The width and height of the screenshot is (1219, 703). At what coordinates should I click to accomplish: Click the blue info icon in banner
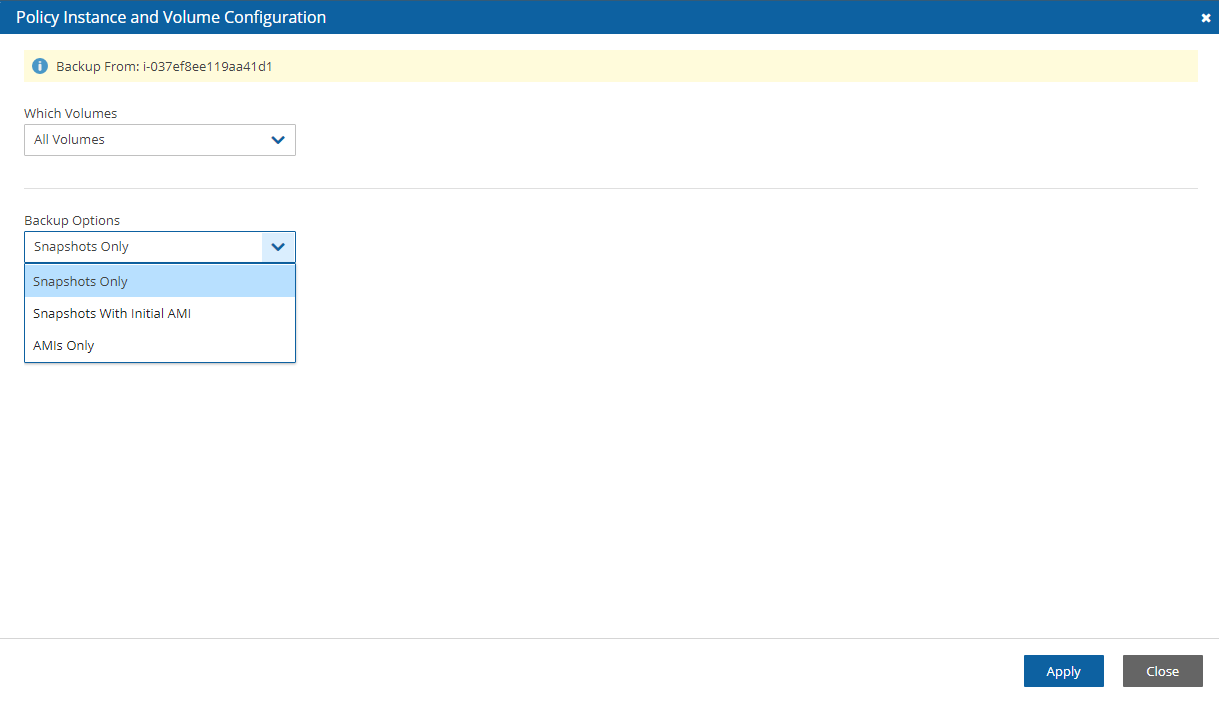click(40, 66)
